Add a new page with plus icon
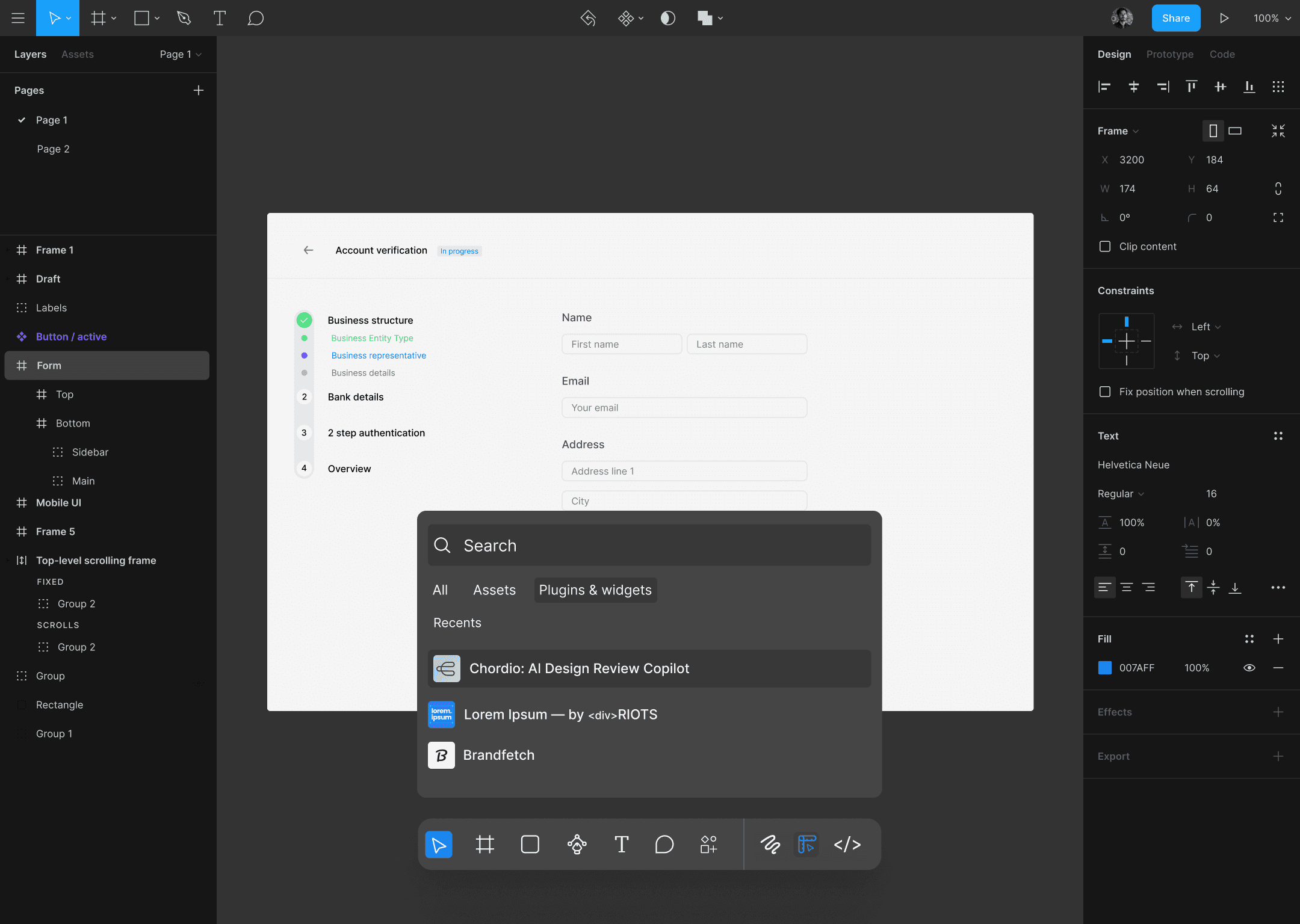 (x=198, y=90)
